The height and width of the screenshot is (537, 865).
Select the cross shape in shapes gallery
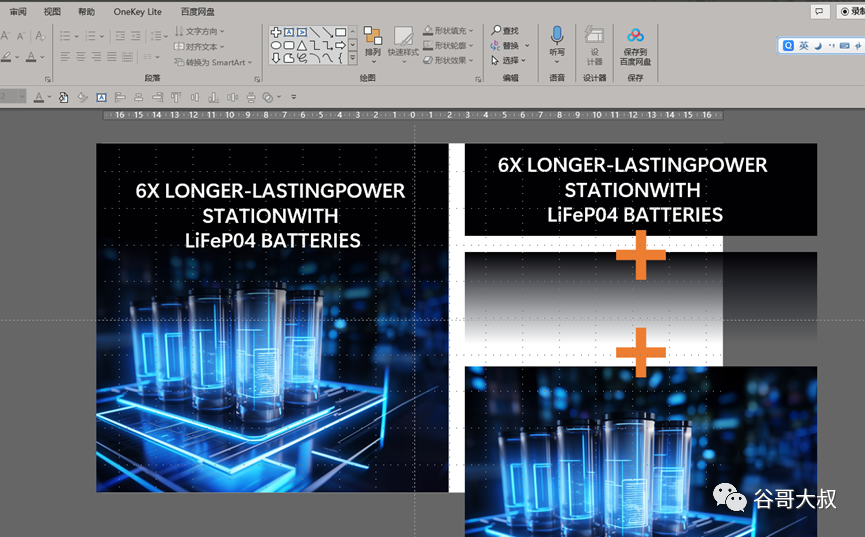(276, 32)
